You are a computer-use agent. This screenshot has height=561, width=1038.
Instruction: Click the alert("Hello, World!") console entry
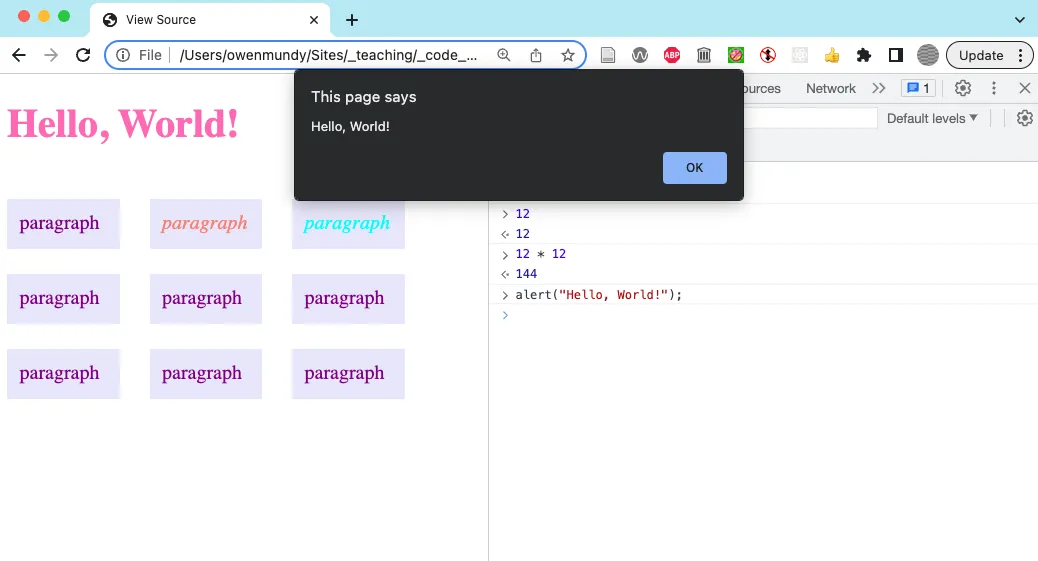pos(598,295)
